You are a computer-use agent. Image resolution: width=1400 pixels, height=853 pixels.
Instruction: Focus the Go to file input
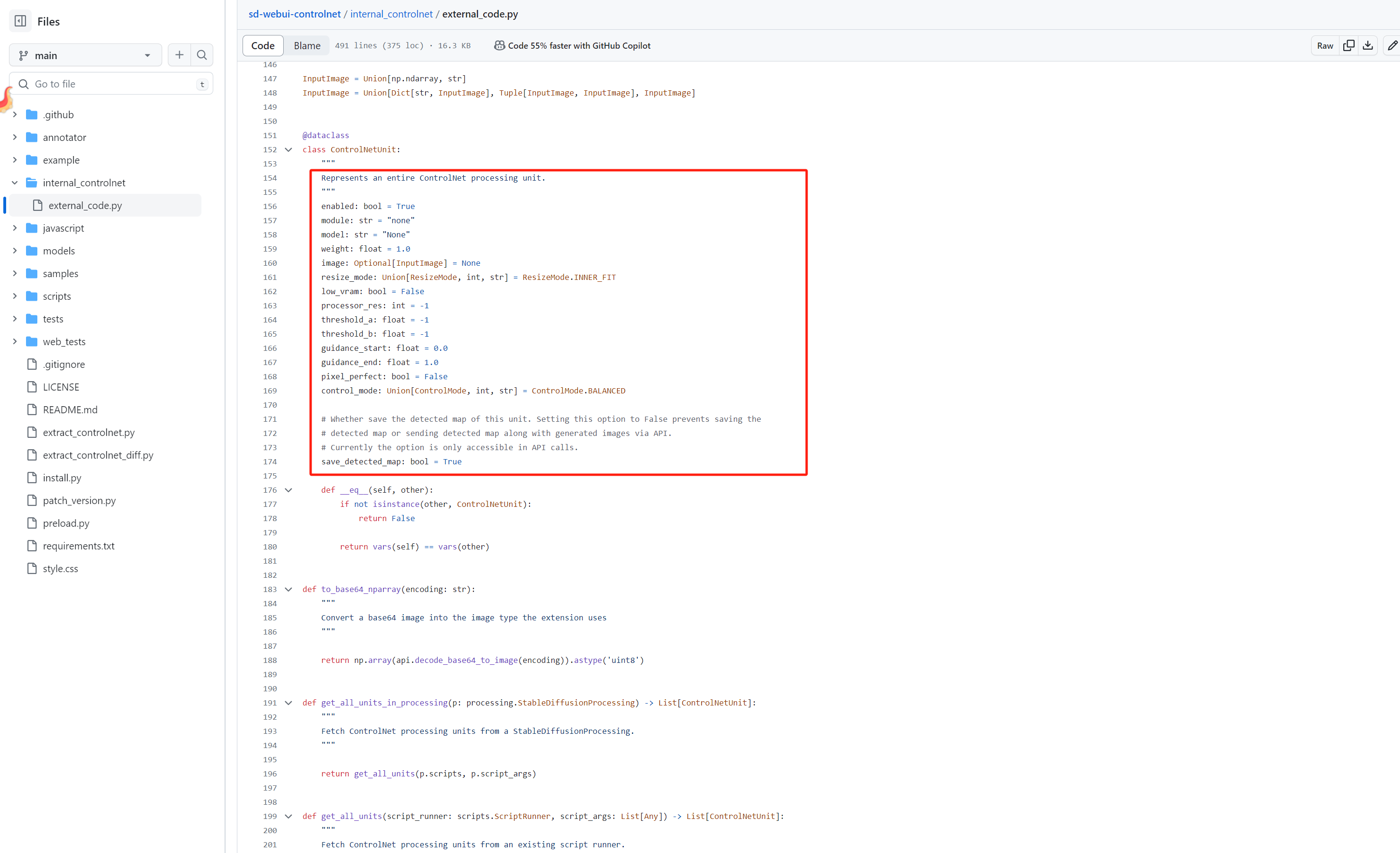tap(111, 84)
